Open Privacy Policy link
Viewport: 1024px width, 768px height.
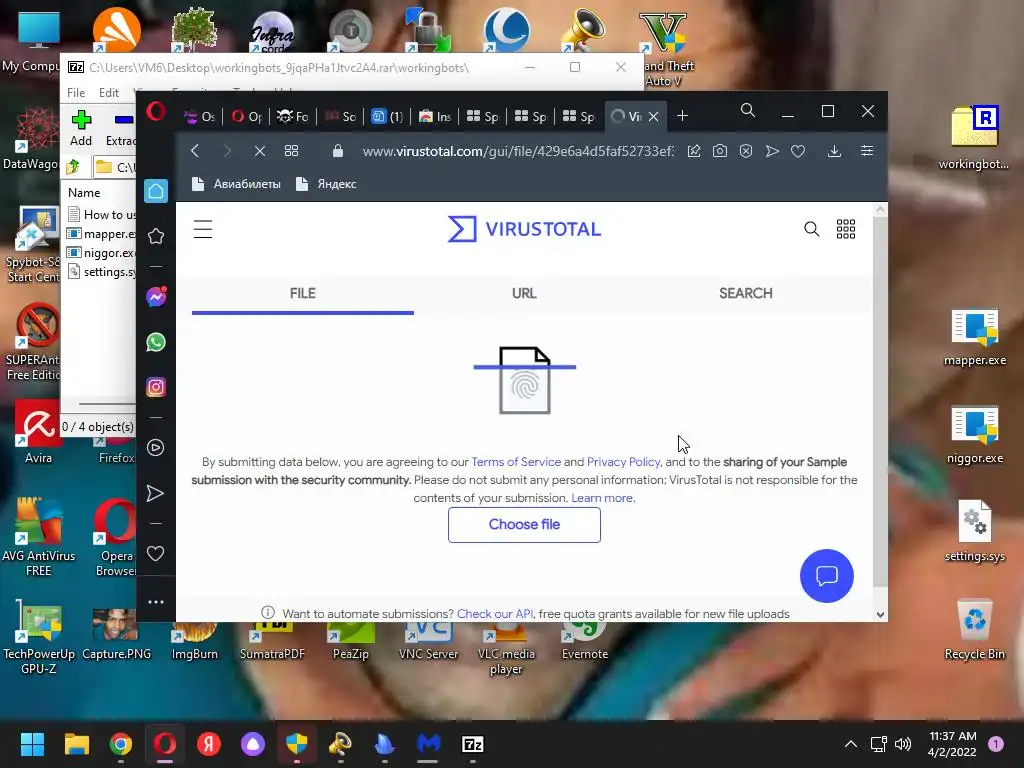(x=624, y=462)
